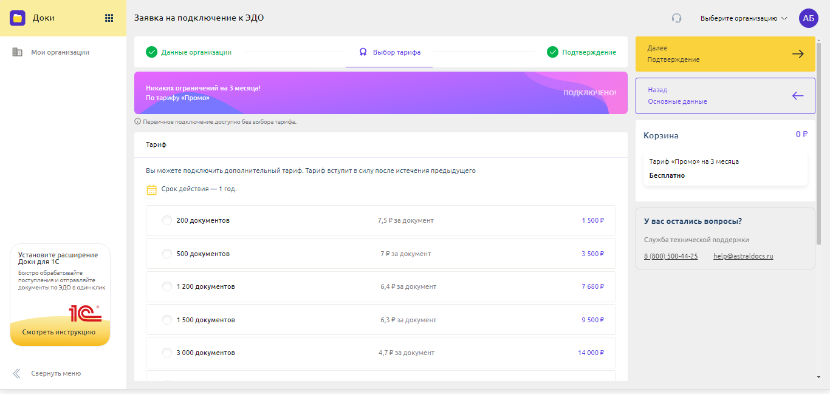Click the Бесплатно label in cart
830x394 pixels.
[667, 175]
